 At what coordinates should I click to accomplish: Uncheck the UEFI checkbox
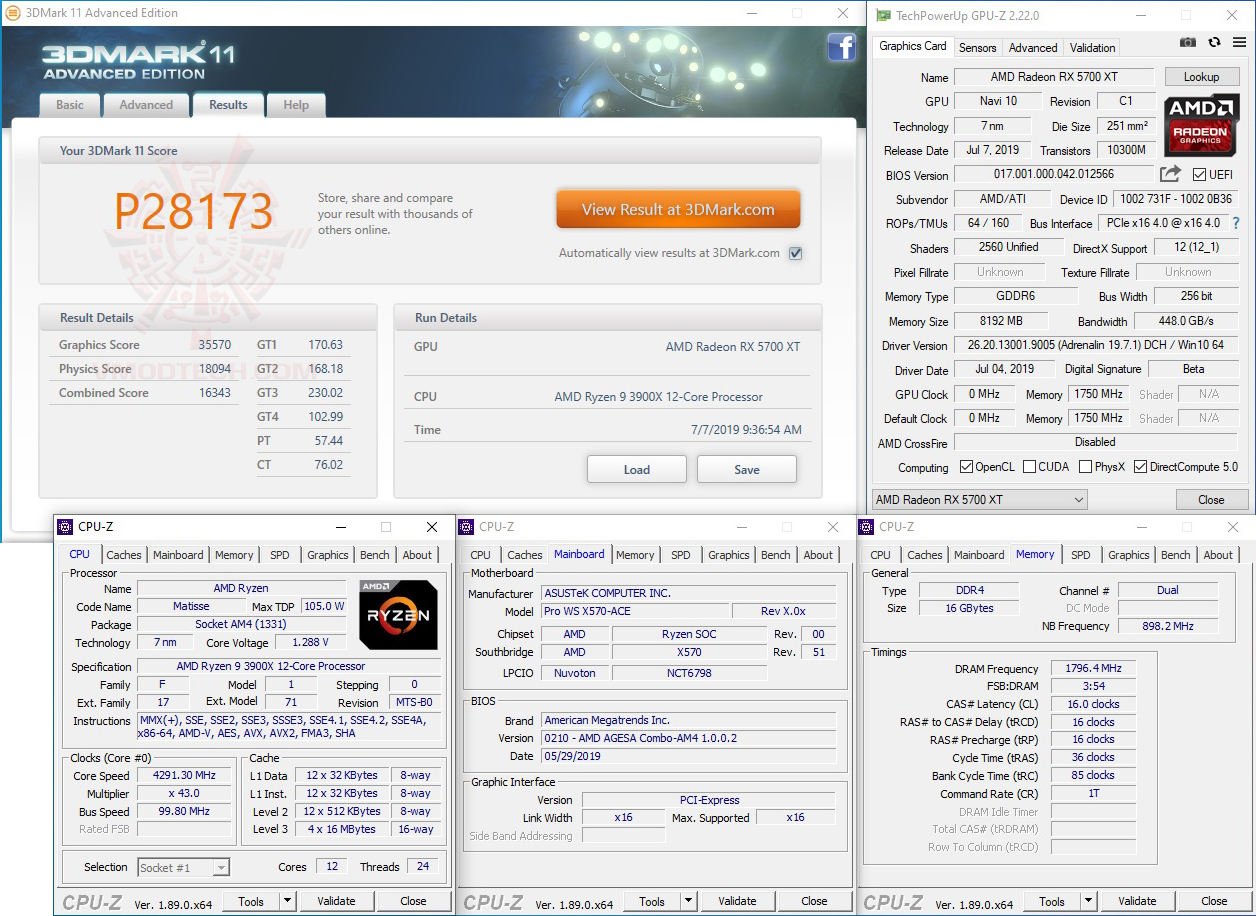pyautogui.click(x=1197, y=174)
